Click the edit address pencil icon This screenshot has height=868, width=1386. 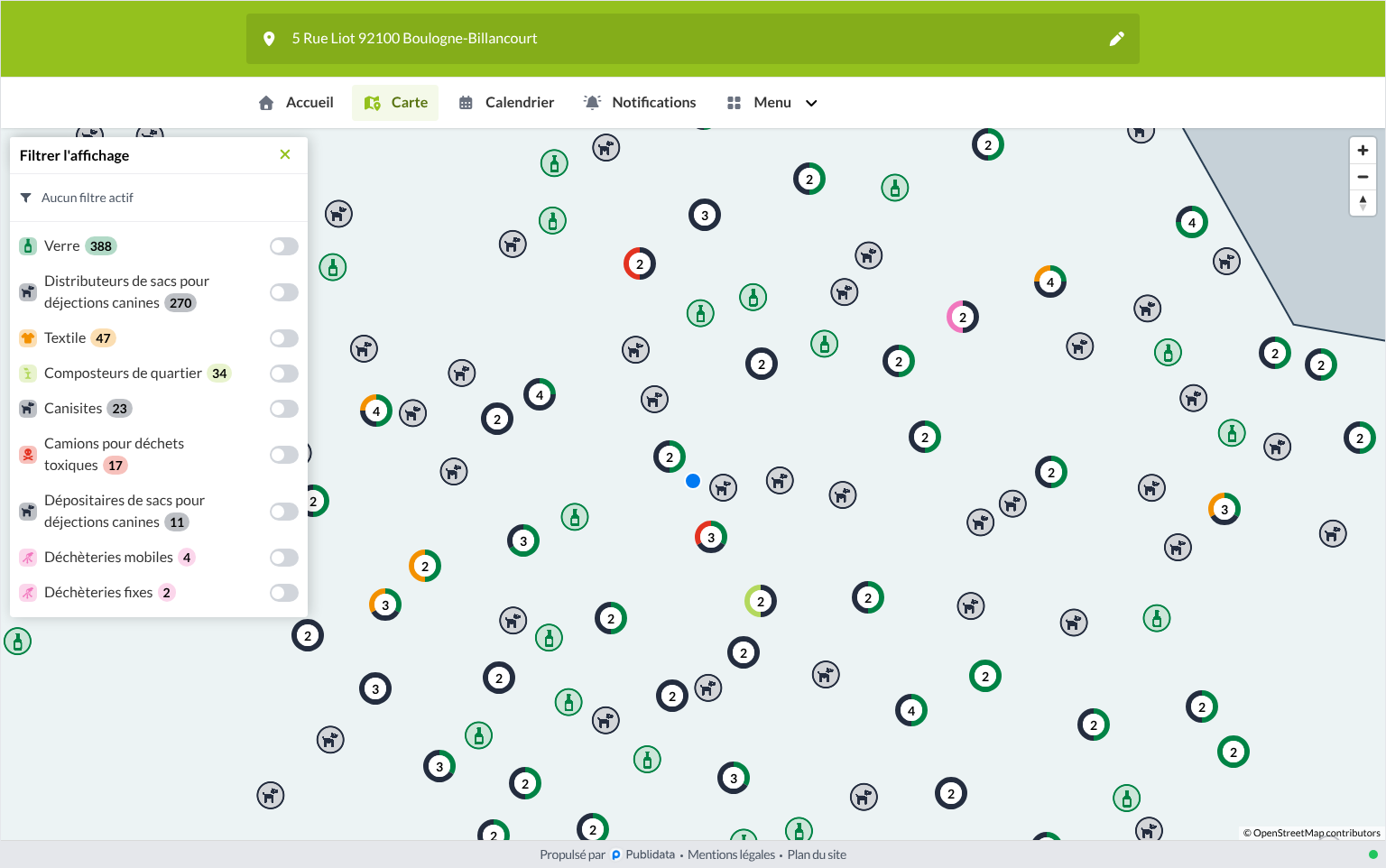click(1116, 39)
